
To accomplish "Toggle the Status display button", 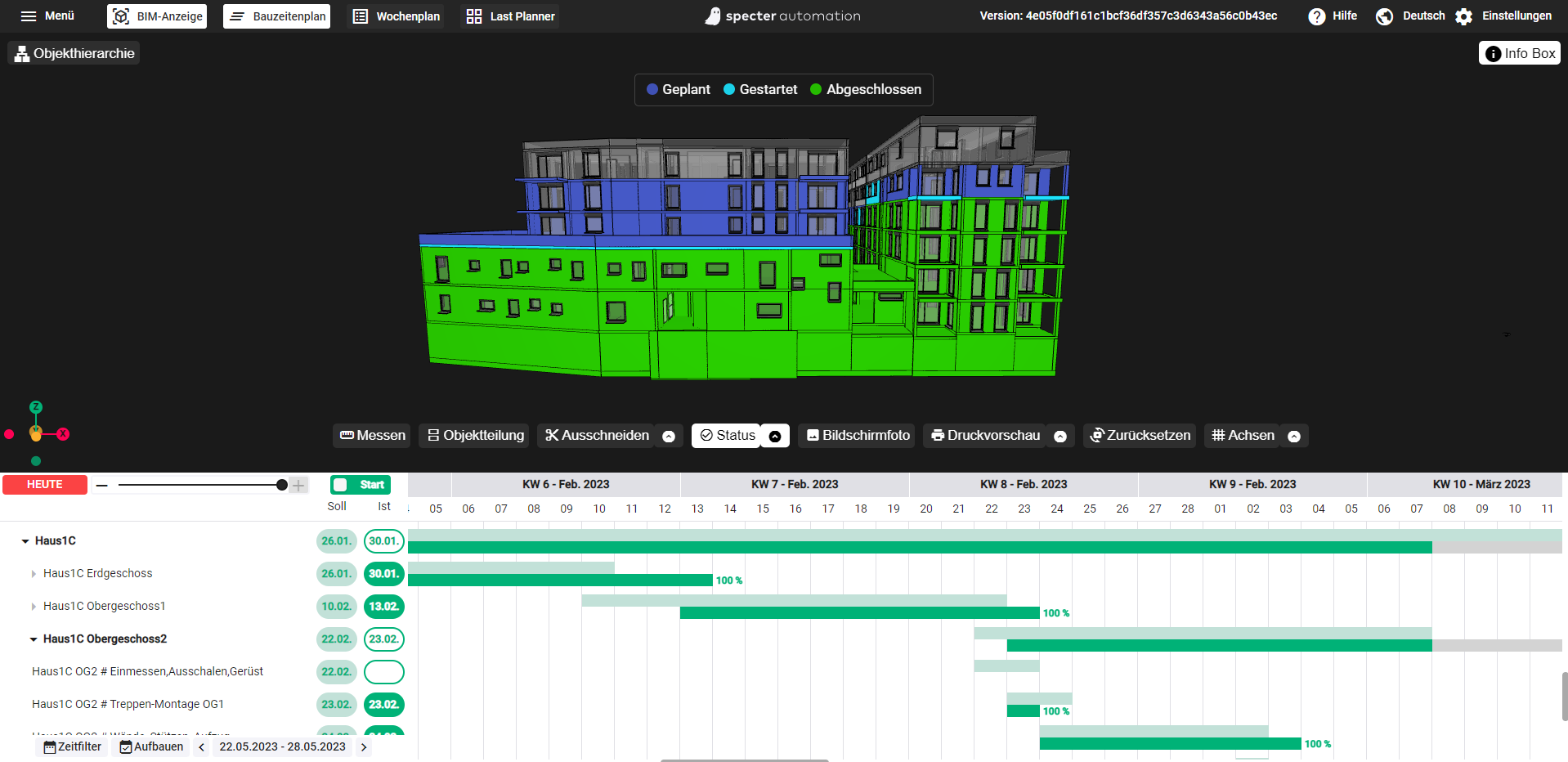I will (727, 436).
